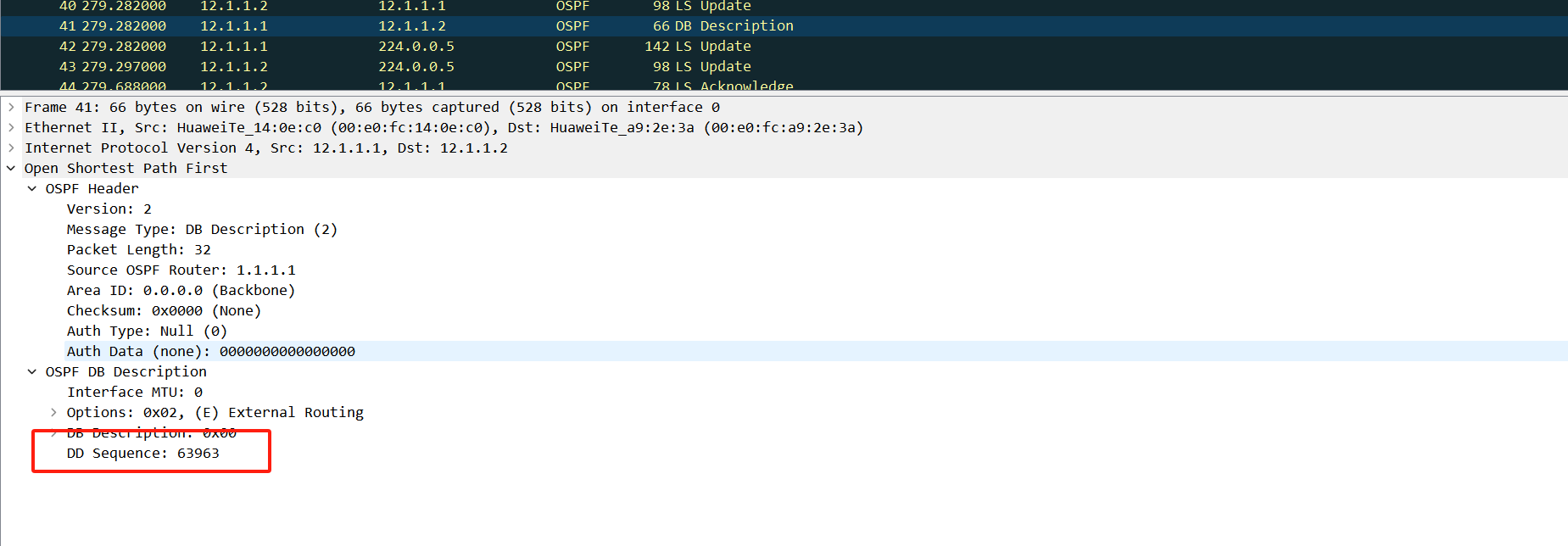Expand the Options 0x02 field
This screenshot has height=546, width=1568.
[53, 412]
